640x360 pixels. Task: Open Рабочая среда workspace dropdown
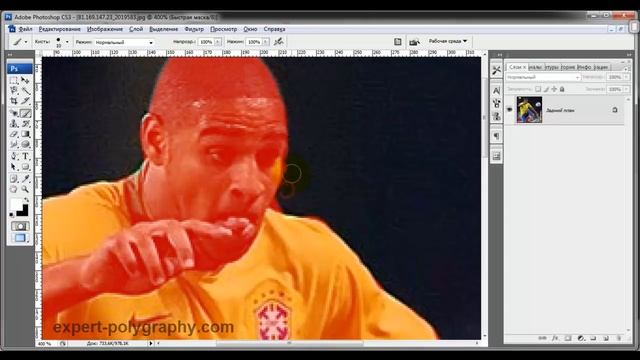point(448,41)
